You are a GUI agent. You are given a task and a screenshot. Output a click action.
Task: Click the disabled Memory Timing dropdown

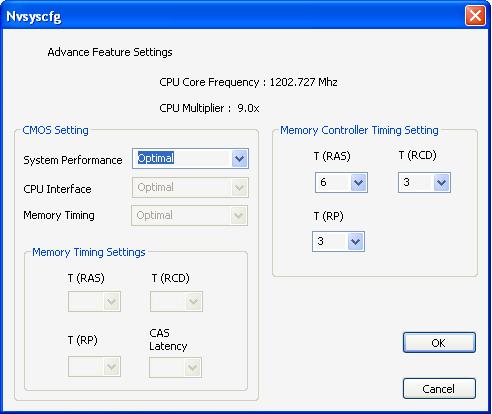[x=190, y=216]
